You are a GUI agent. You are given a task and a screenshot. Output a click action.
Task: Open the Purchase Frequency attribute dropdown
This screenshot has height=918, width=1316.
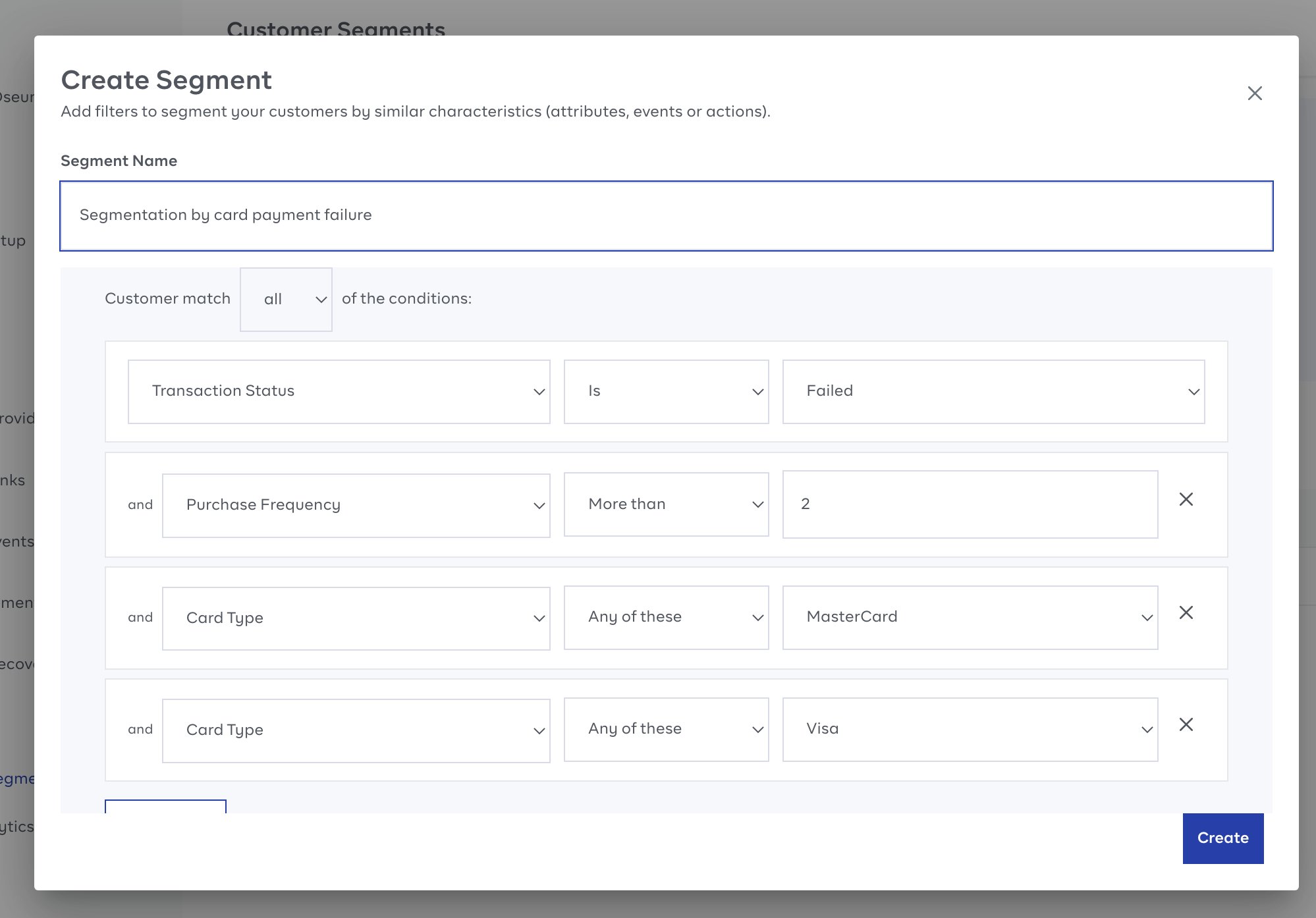(356, 505)
